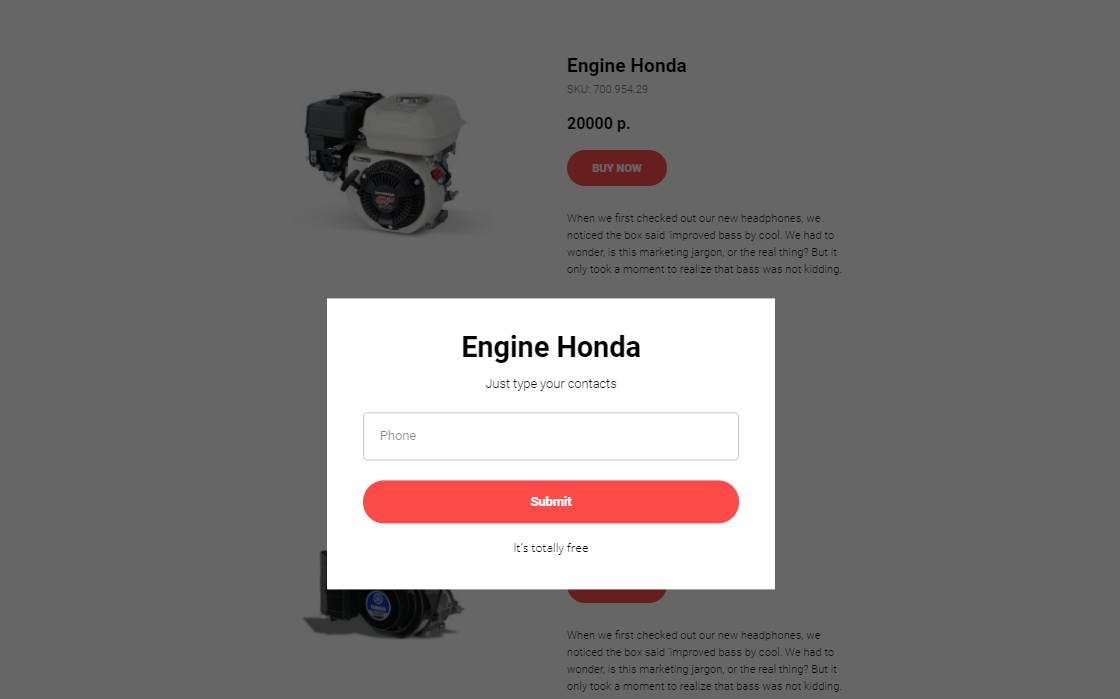The image size is (1120, 699).
Task: Click the partially hidden red button under popup
Action: [616, 596]
